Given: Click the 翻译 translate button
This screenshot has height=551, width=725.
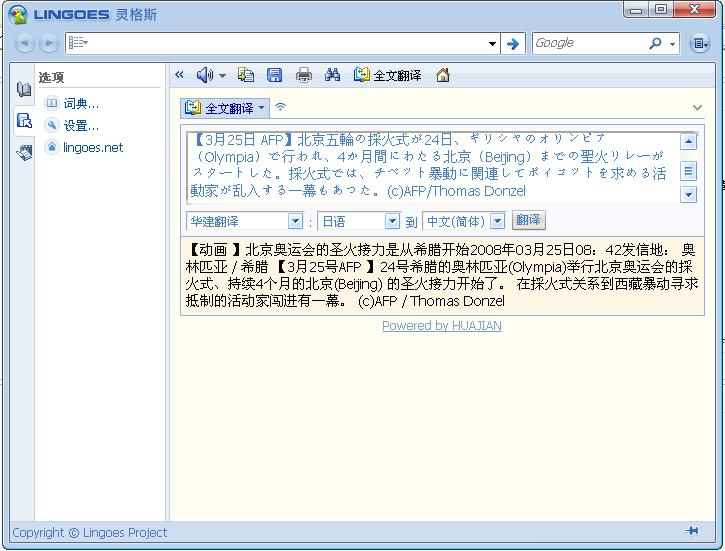Looking at the screenshot, I should [x=528, y=220].
